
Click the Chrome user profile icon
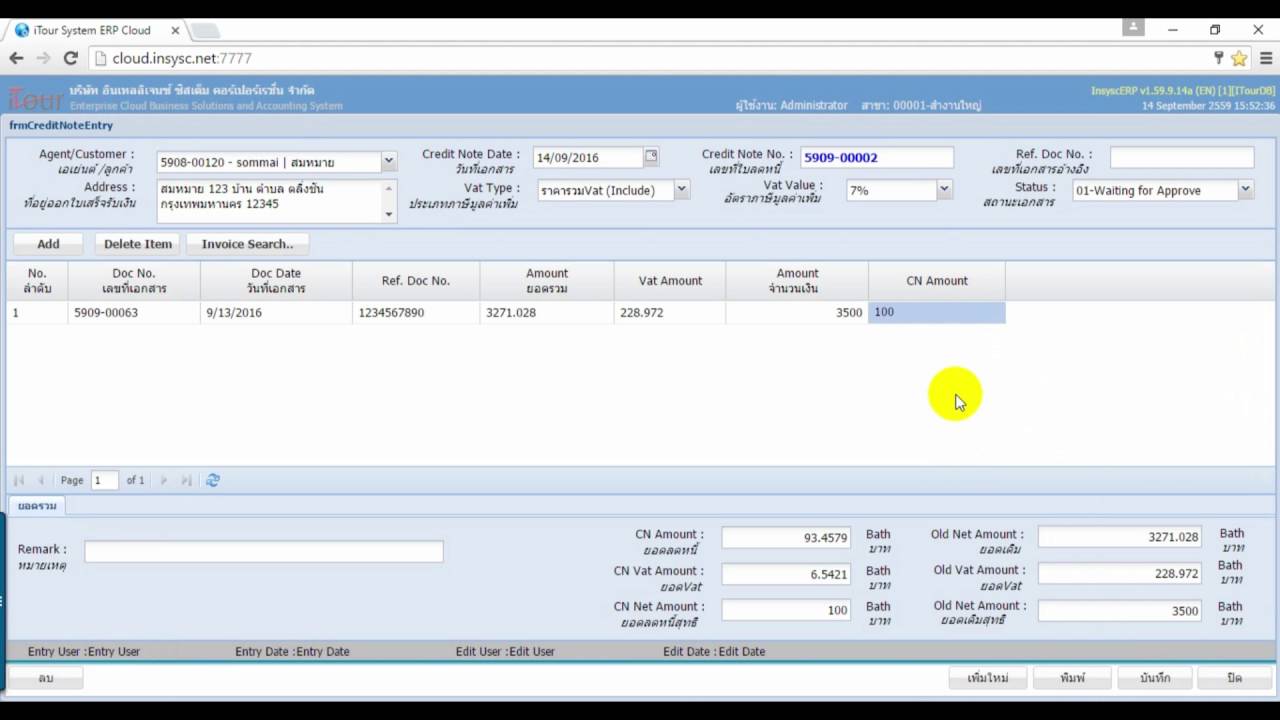point(1133,28)
